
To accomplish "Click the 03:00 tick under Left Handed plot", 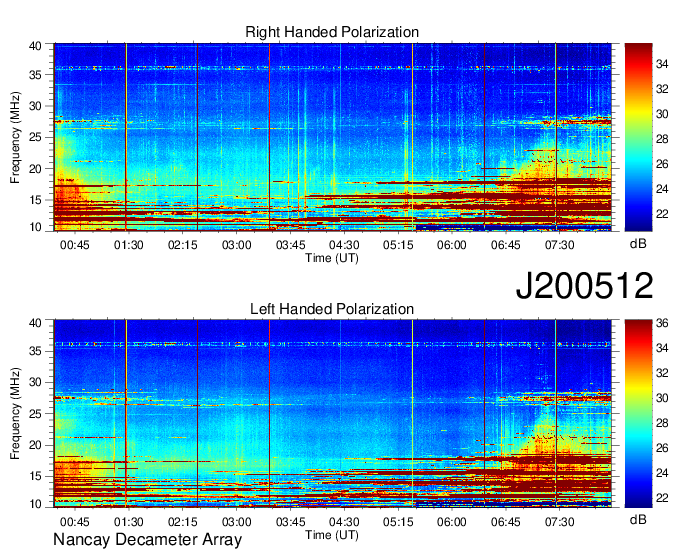I will pos(237,521).
